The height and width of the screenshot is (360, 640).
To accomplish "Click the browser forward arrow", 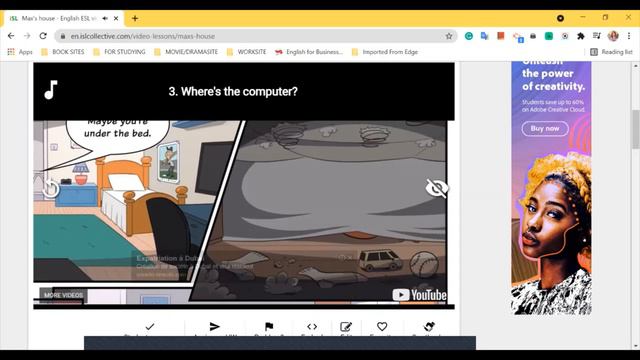I will tap(27, 36).
